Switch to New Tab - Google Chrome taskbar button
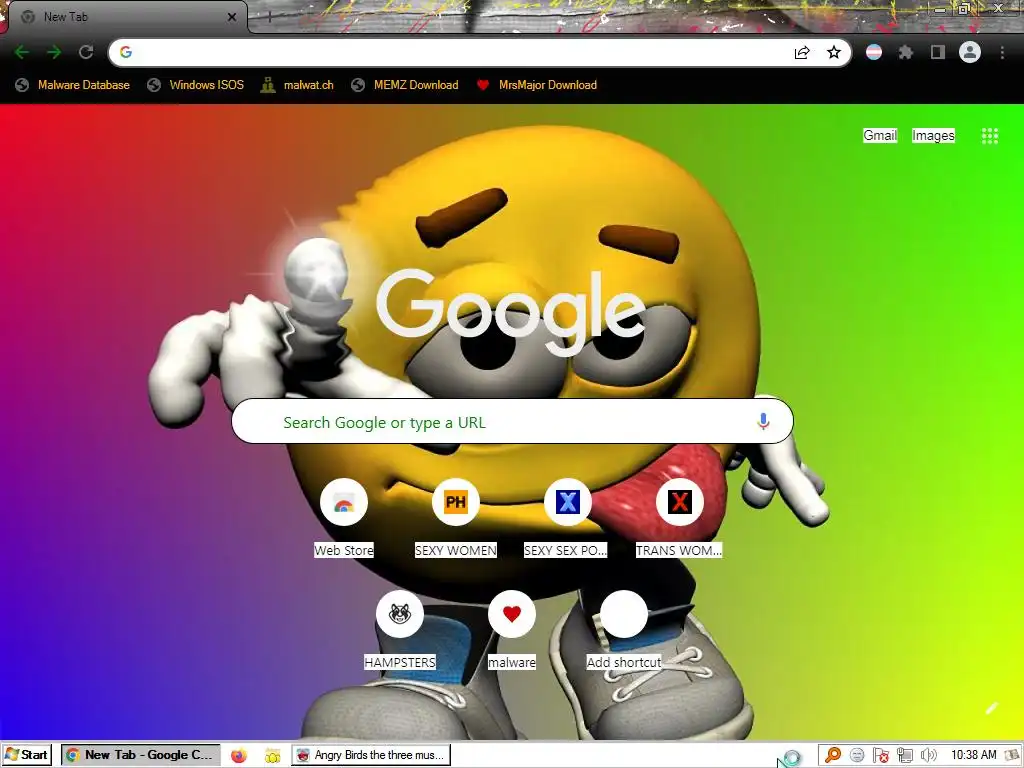This screenshot has height=768, width=1024. (141, 755)
